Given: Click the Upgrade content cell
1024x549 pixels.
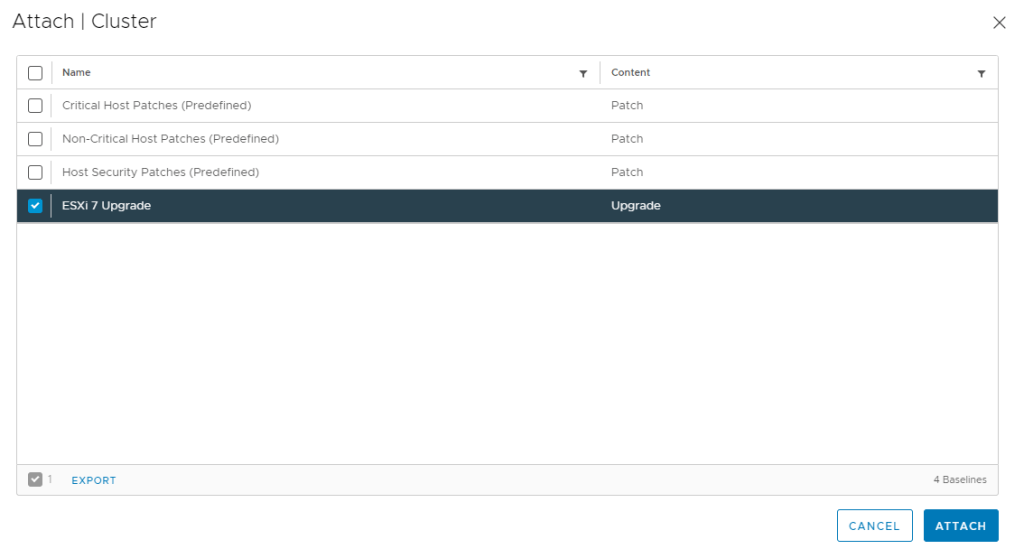Looking at the screenshot, I should pyautogui.click(x=635, y=206).
